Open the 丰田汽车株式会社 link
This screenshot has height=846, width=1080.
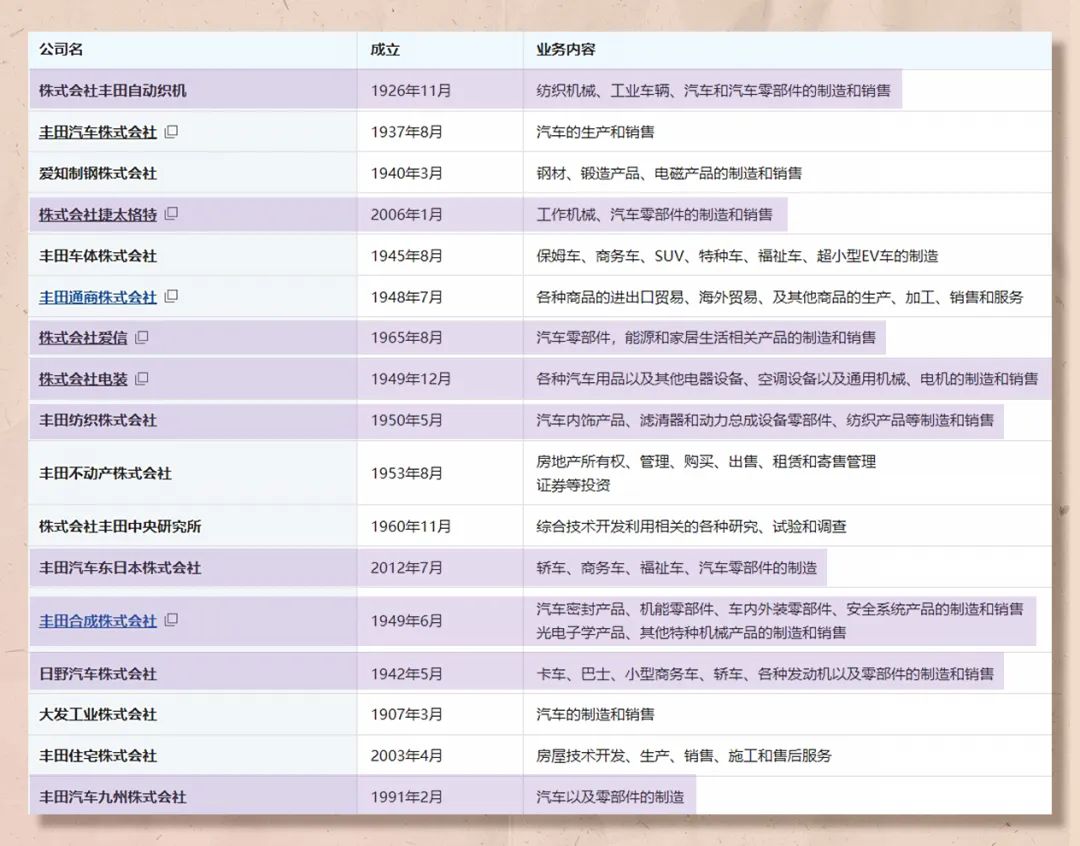(x=98, y=132)
